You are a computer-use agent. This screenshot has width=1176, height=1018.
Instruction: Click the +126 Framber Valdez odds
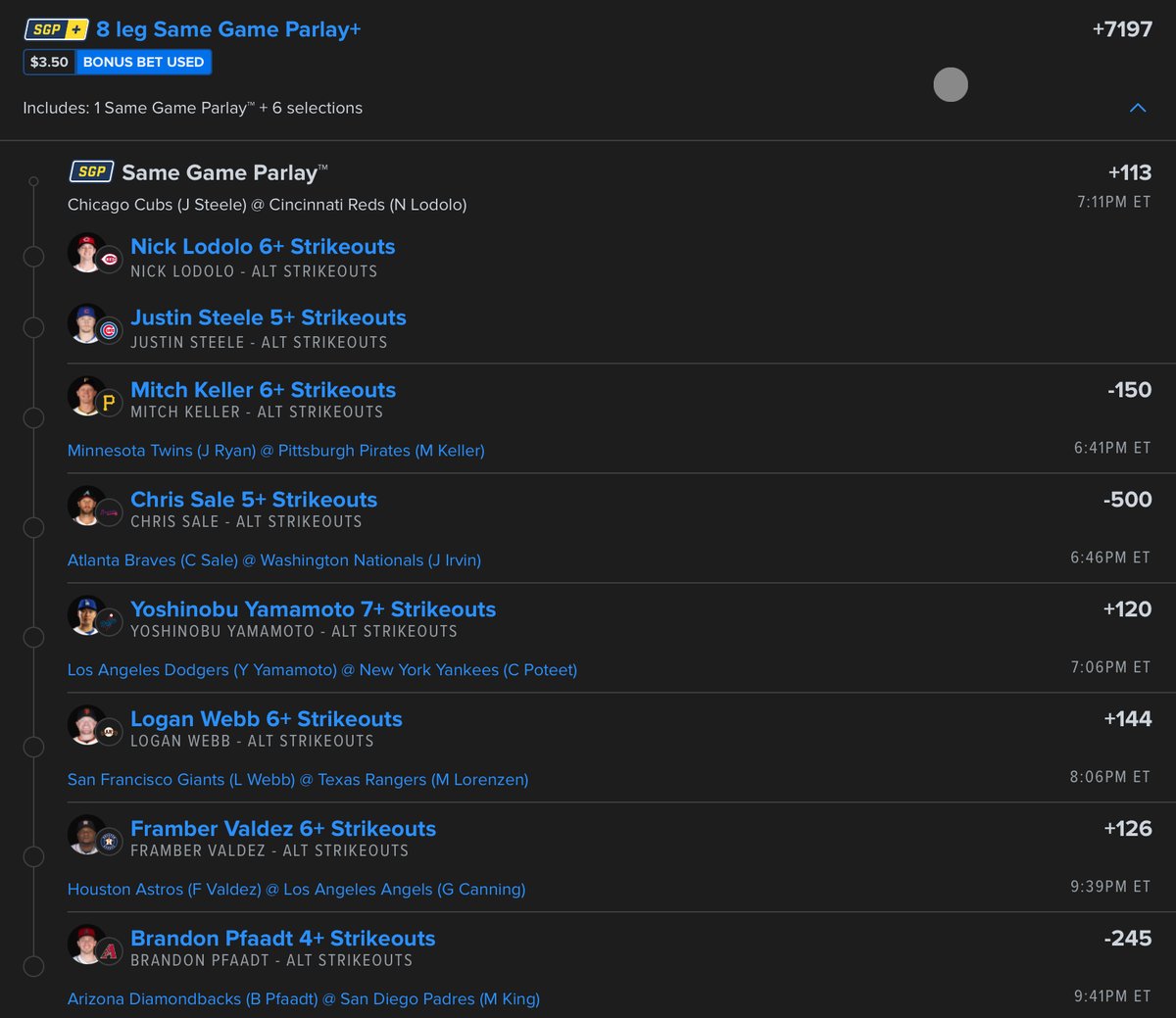pyautogui.click(x=1128, y=829)
